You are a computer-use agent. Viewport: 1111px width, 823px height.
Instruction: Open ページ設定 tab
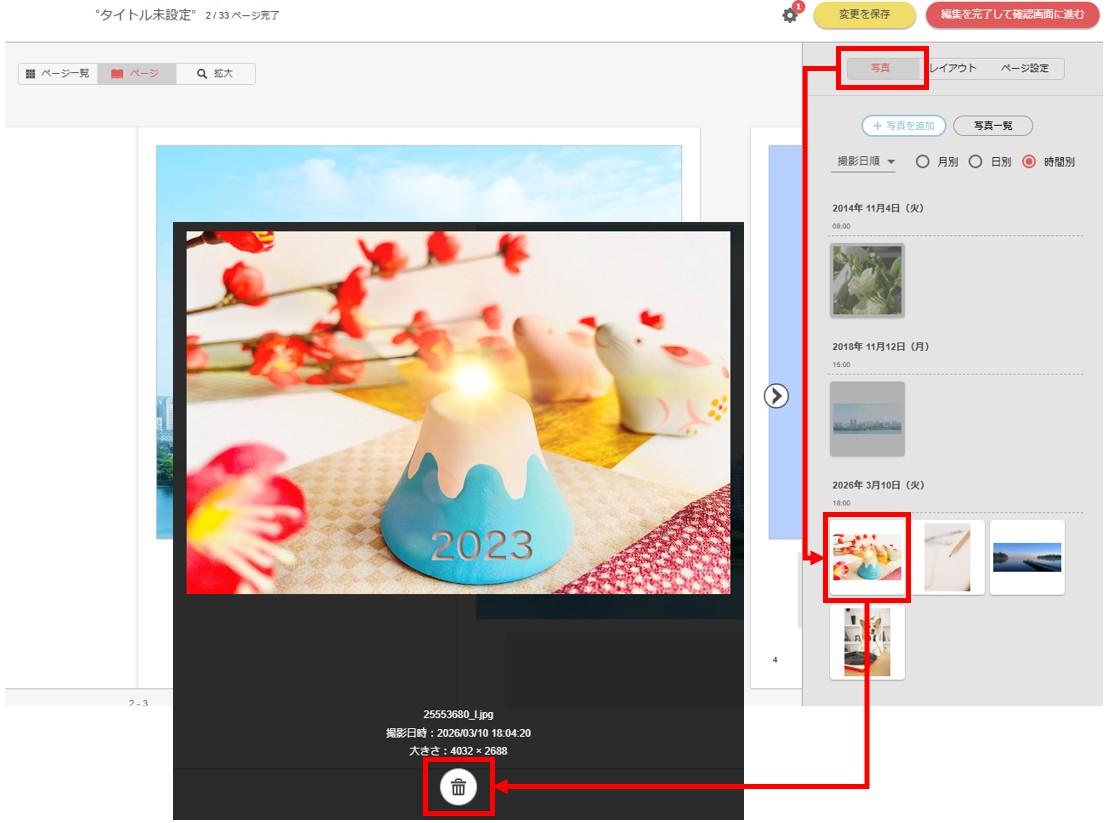tap(1025, 68)
